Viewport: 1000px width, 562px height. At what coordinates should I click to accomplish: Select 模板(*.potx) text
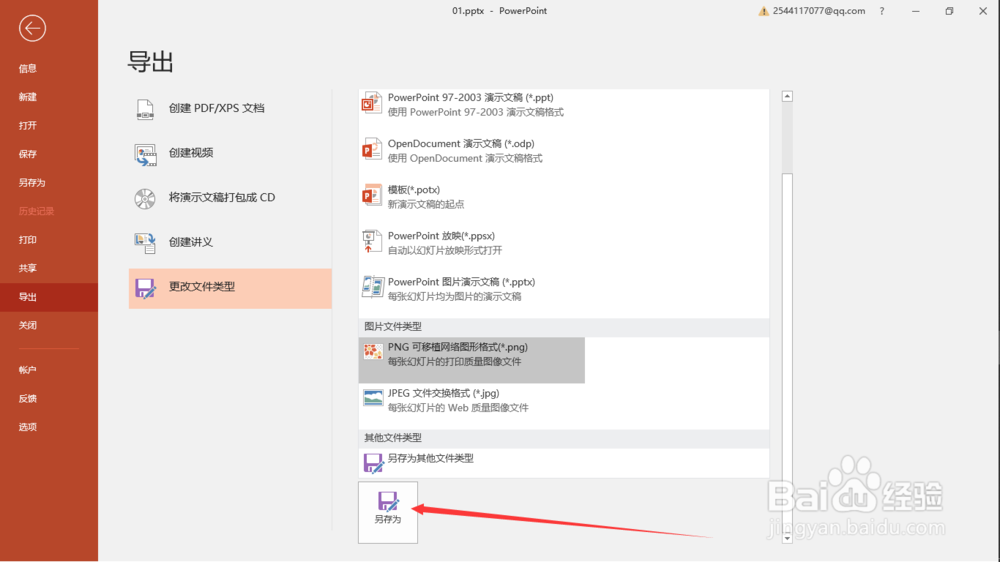click(x=414, y=189)
